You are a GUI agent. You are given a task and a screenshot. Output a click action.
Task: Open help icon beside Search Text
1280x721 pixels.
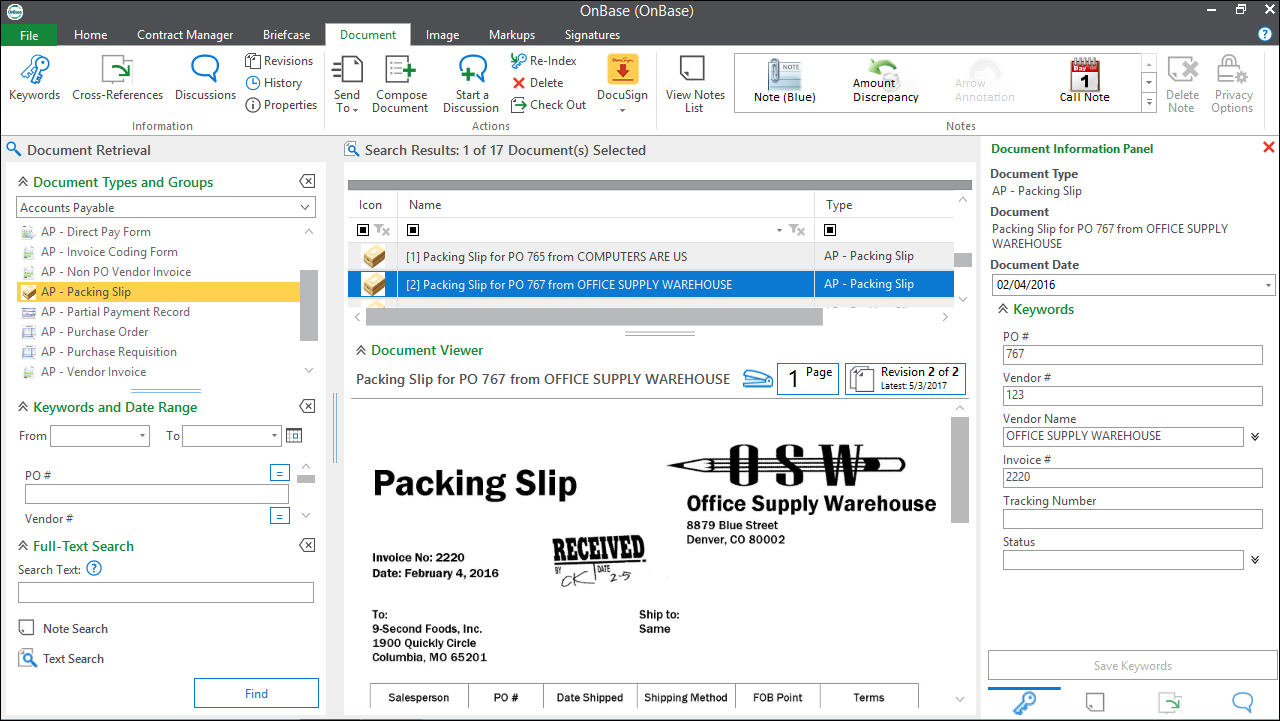tap(94, 569)
